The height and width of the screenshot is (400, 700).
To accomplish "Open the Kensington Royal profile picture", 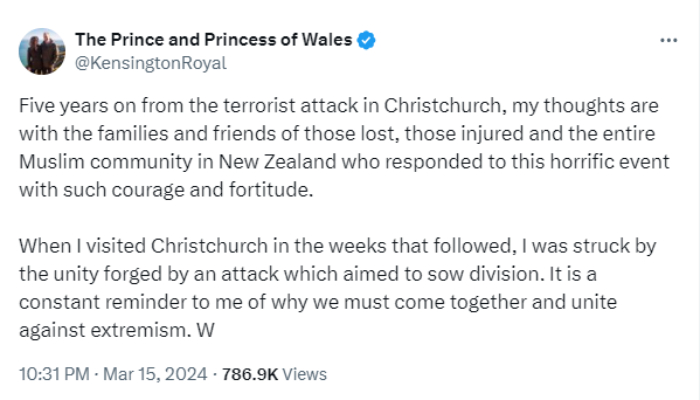I will [41, 51].
